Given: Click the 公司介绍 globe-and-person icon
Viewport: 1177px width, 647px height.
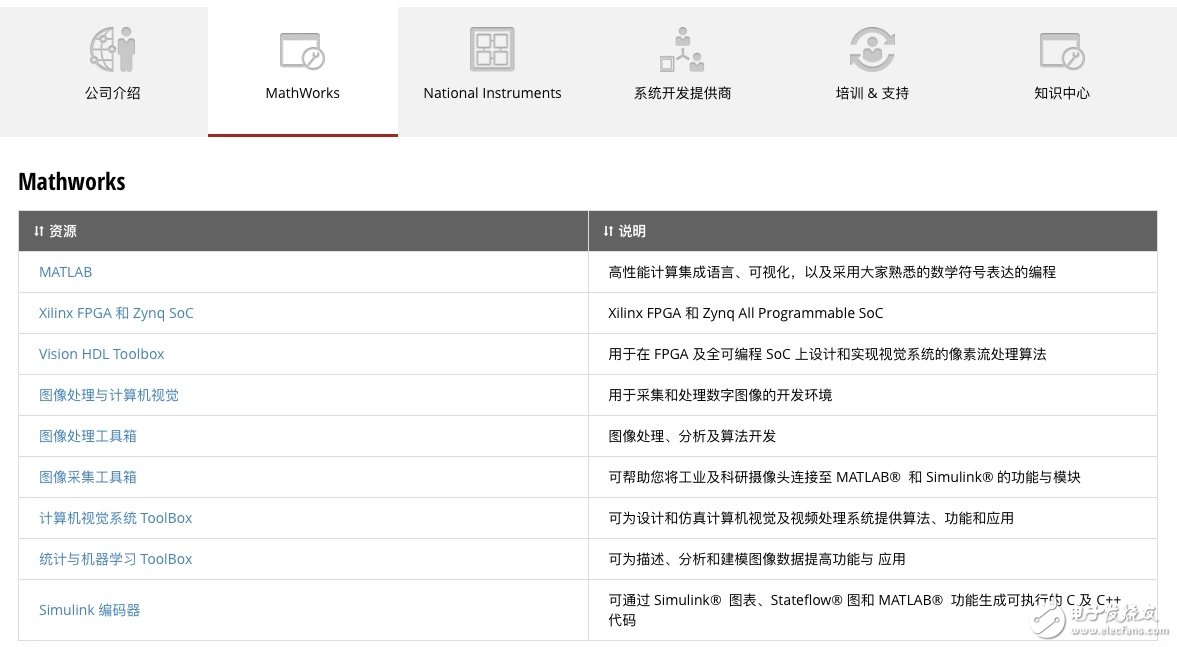Looking at the screenshot, I should (x=112, y=49).
